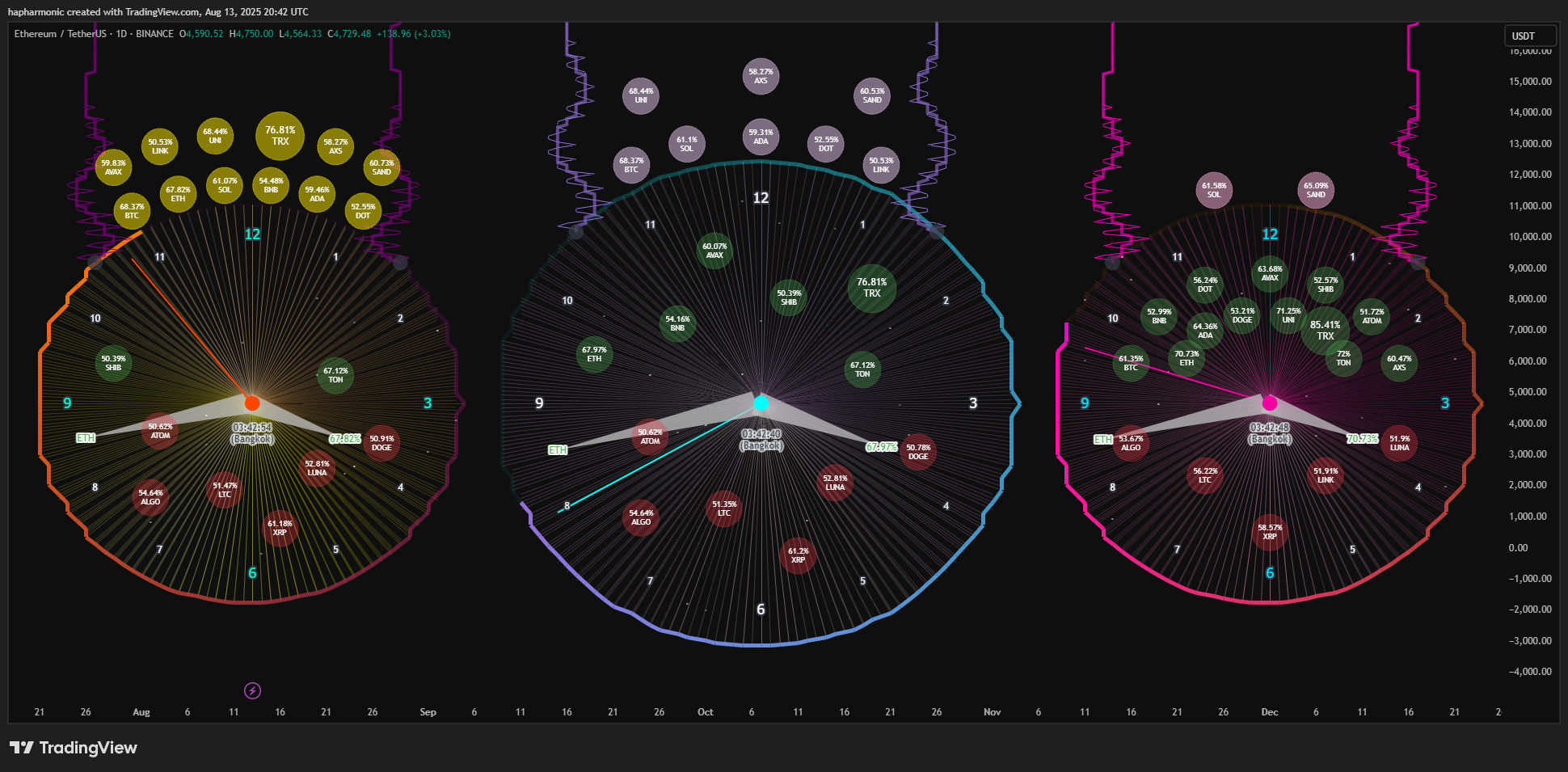Select the 61.1% SOL purple bubble

click(x=686, y=144)
